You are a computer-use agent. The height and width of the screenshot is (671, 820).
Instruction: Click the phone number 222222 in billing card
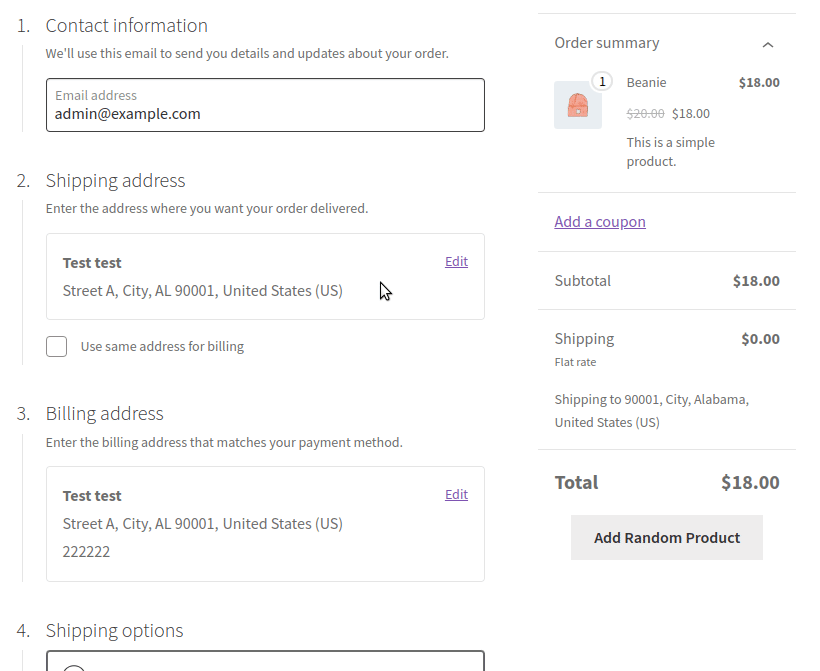(86, 552)
